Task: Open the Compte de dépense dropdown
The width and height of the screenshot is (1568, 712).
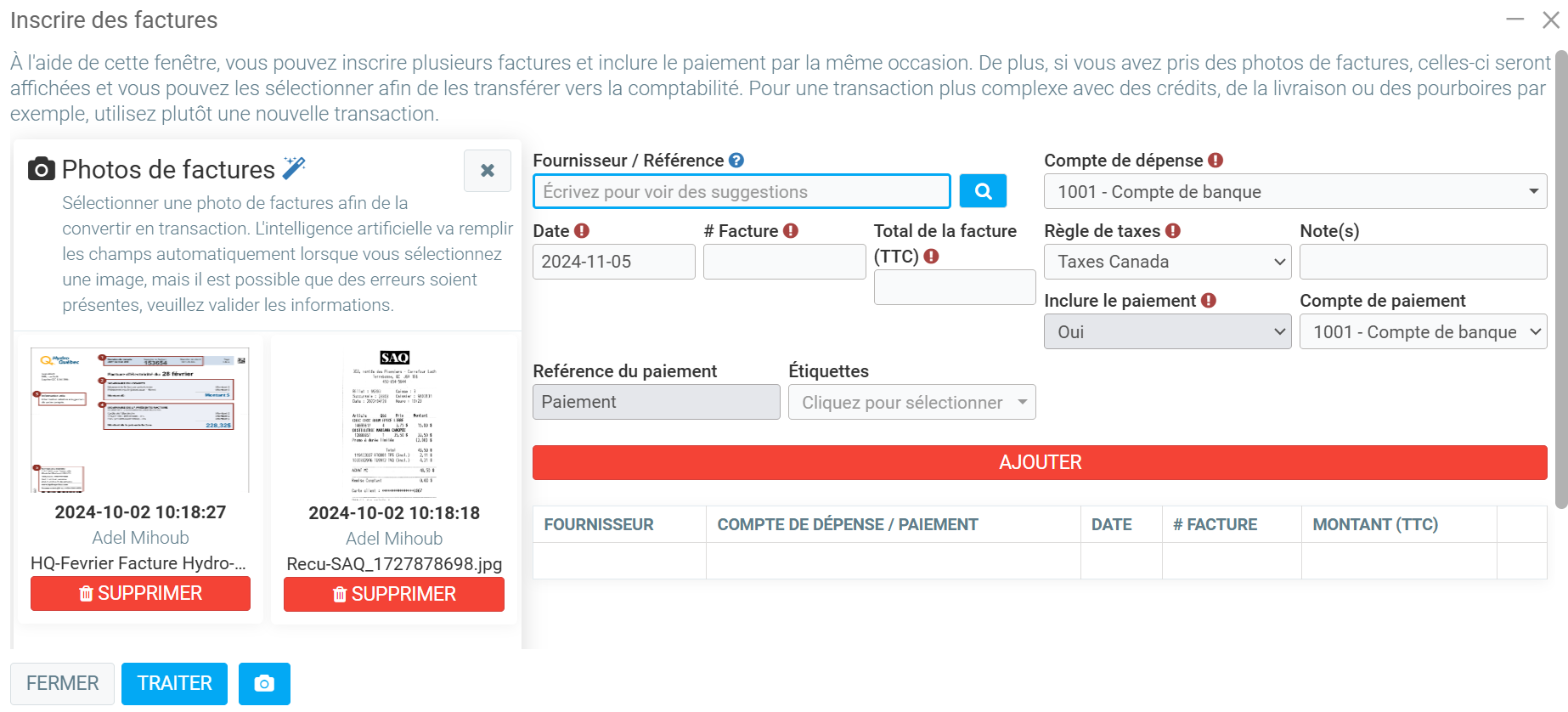Action: point(1294,192)
